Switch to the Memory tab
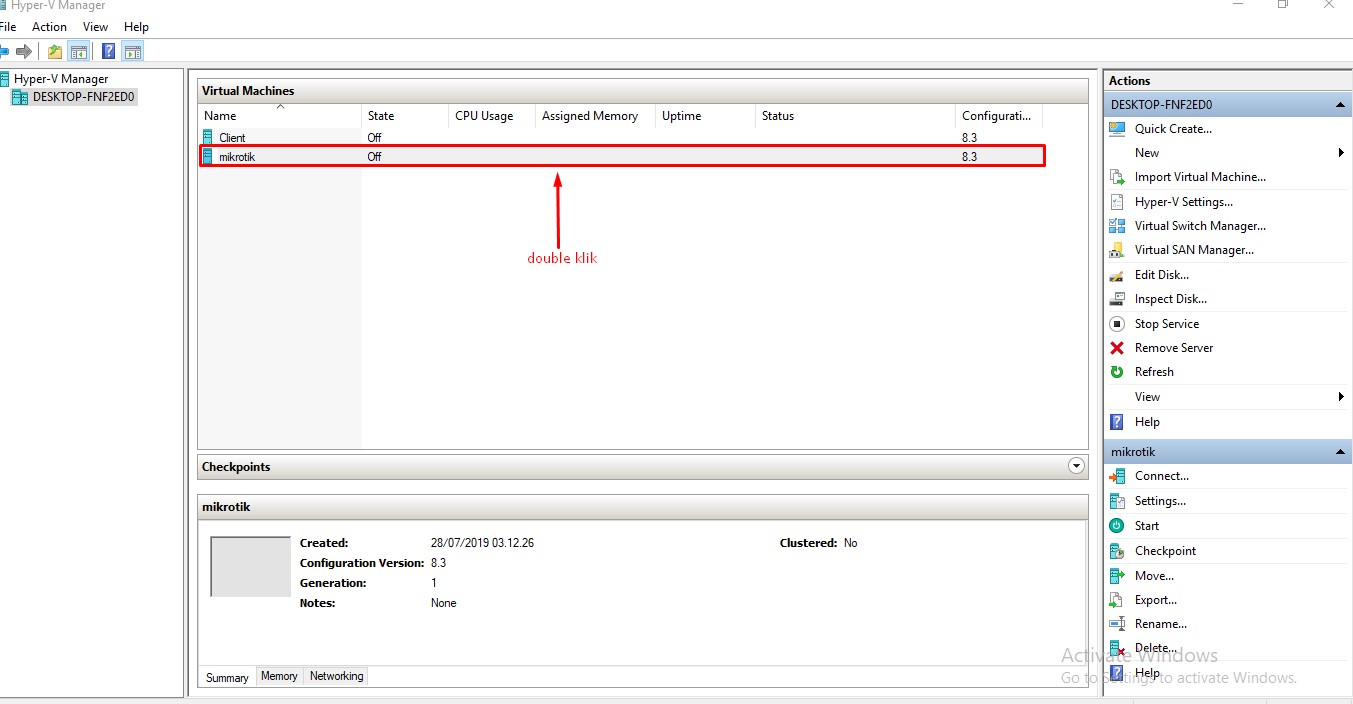The height and width of the screenshot is (704, 1353). 279,676
